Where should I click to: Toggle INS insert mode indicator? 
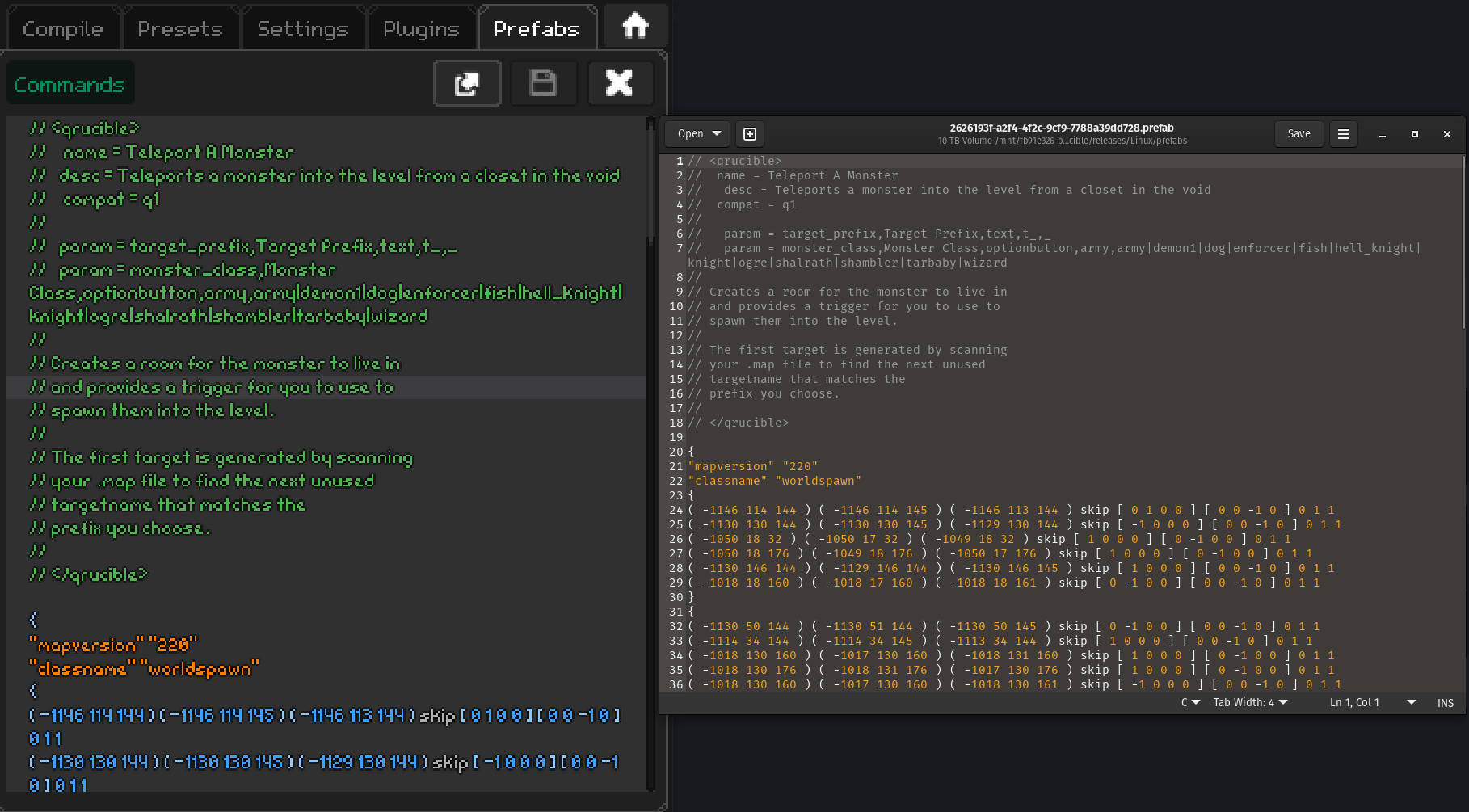pyautogui.click(x=1446, y=703)
